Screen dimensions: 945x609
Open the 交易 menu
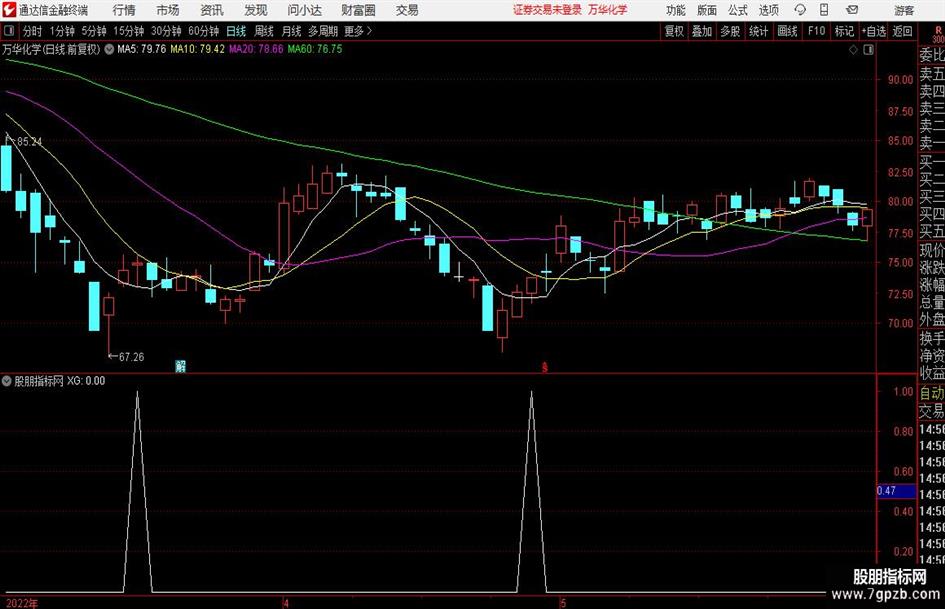click(407, 10)
